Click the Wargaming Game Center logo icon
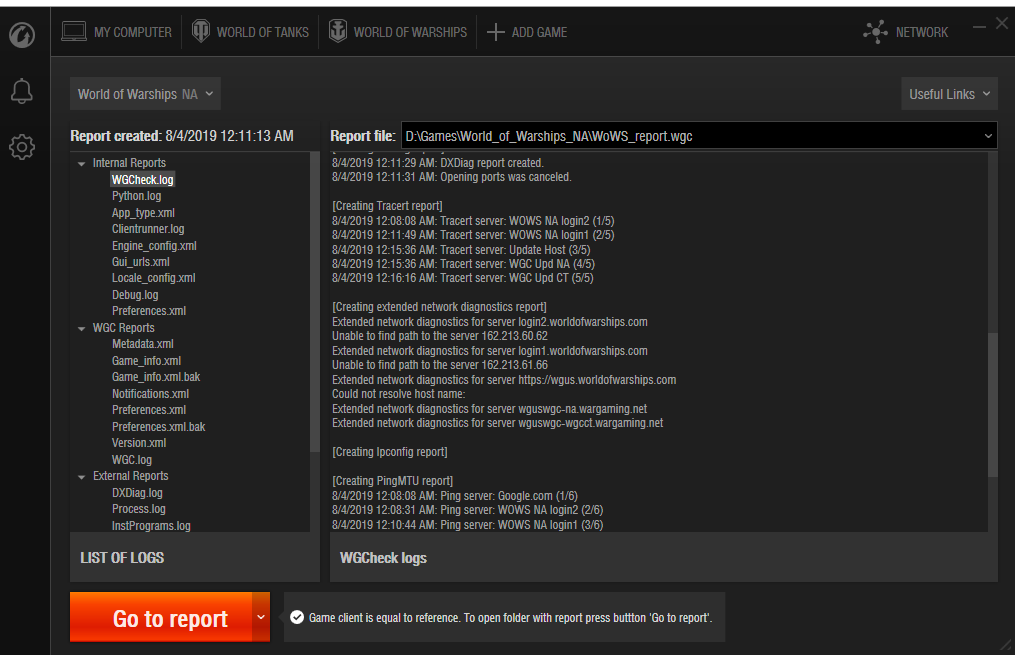 point(22,35)
